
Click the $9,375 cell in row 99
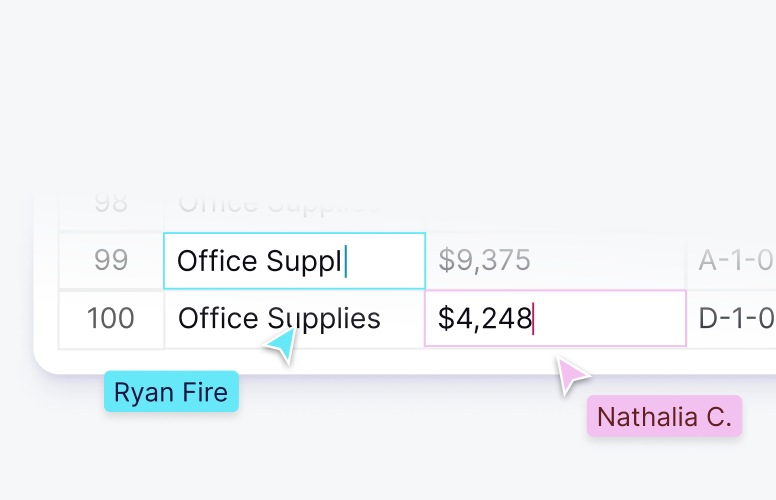pos(555,261)
